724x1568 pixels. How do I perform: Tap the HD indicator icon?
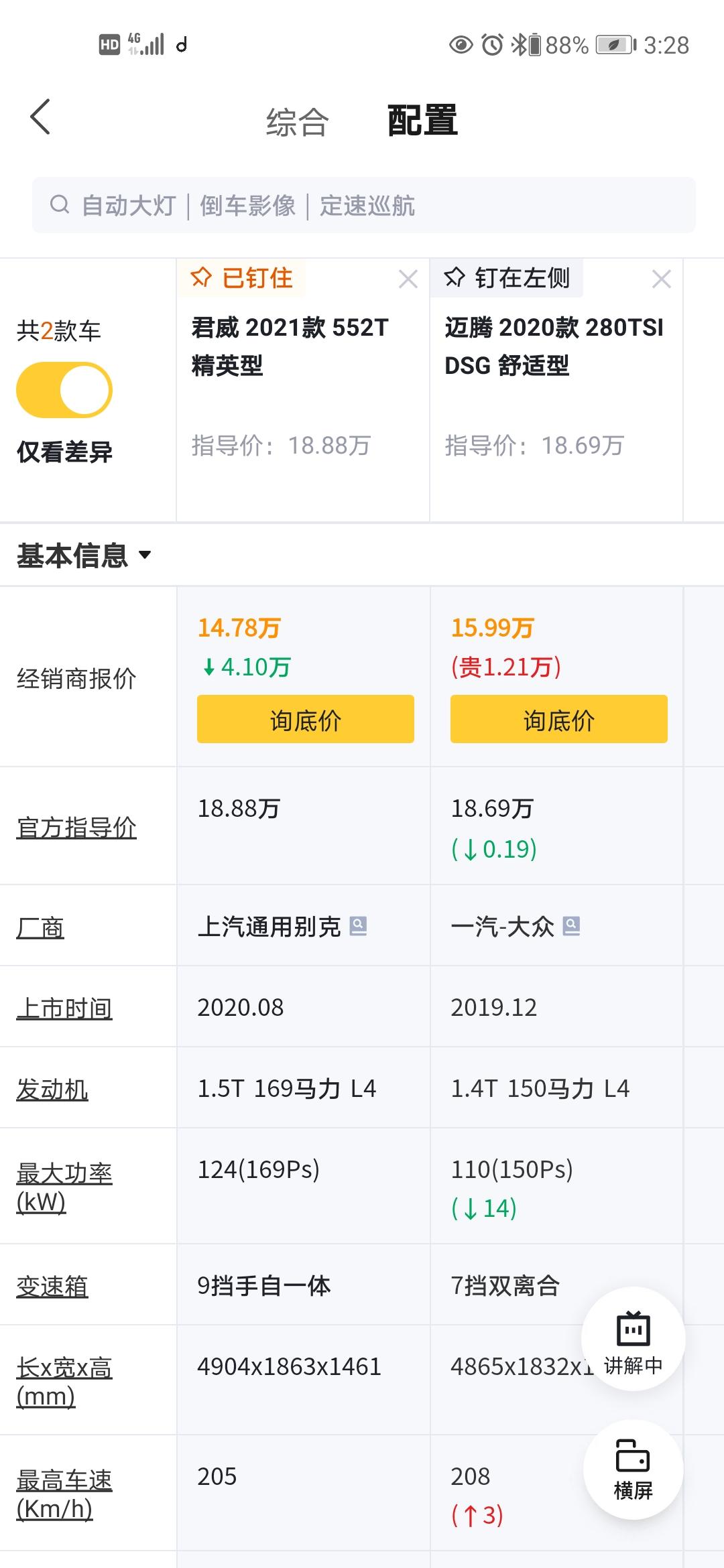click(x=109, y=45)
